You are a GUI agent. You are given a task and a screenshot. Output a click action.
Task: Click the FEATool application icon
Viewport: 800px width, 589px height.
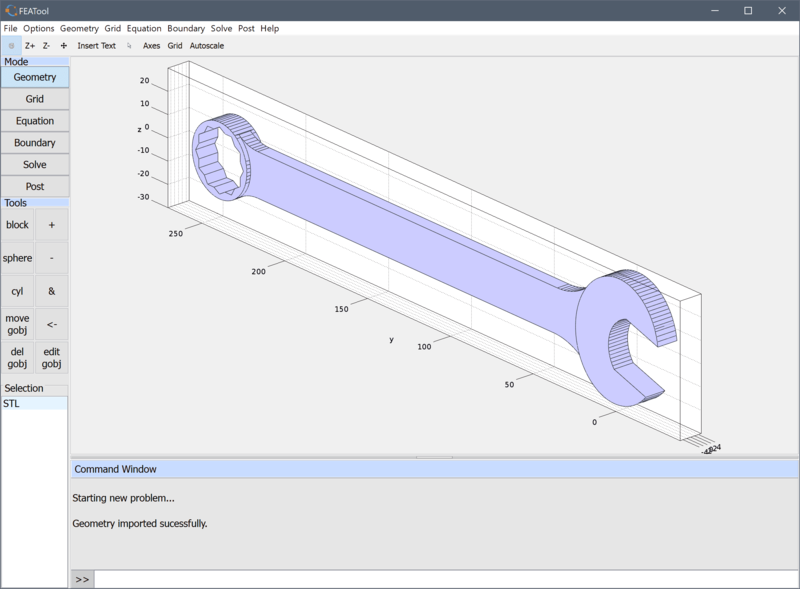[11, 10]
